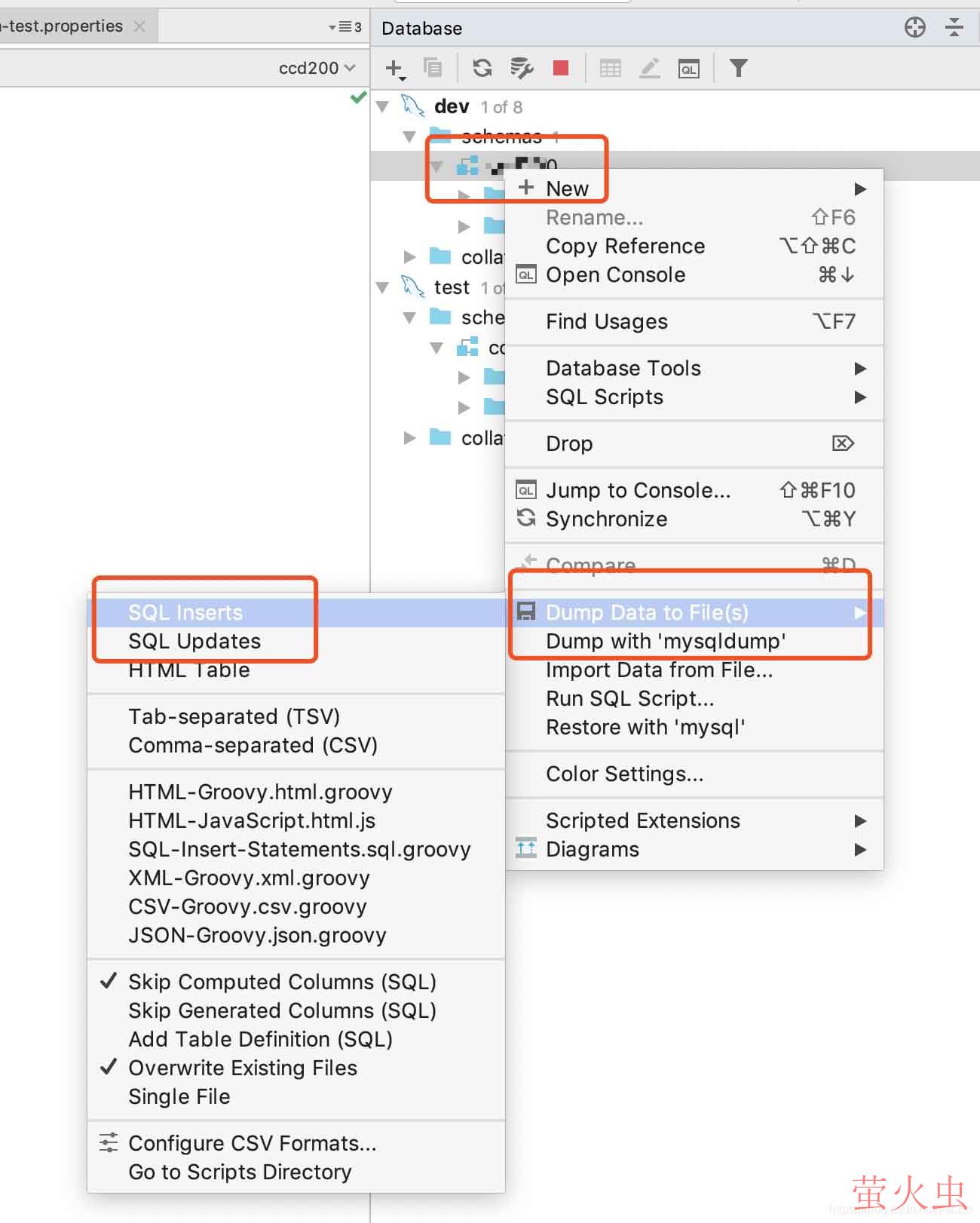980x1223 pixels.
Task: Click the collapse all icon in Database header
Action: 954,28
